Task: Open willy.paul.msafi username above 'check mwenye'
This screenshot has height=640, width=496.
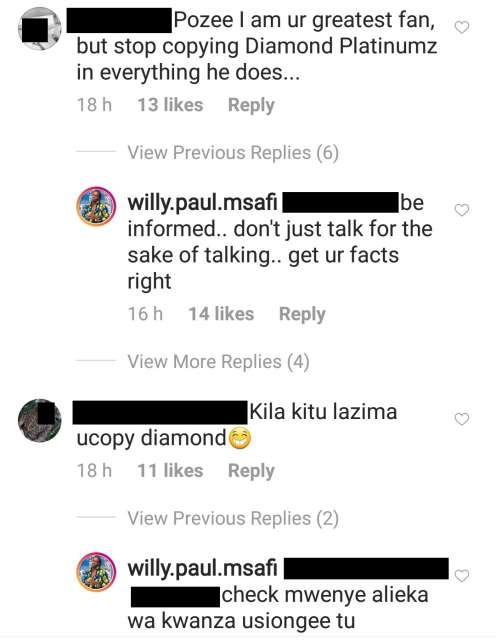Action: pos(202,569)
